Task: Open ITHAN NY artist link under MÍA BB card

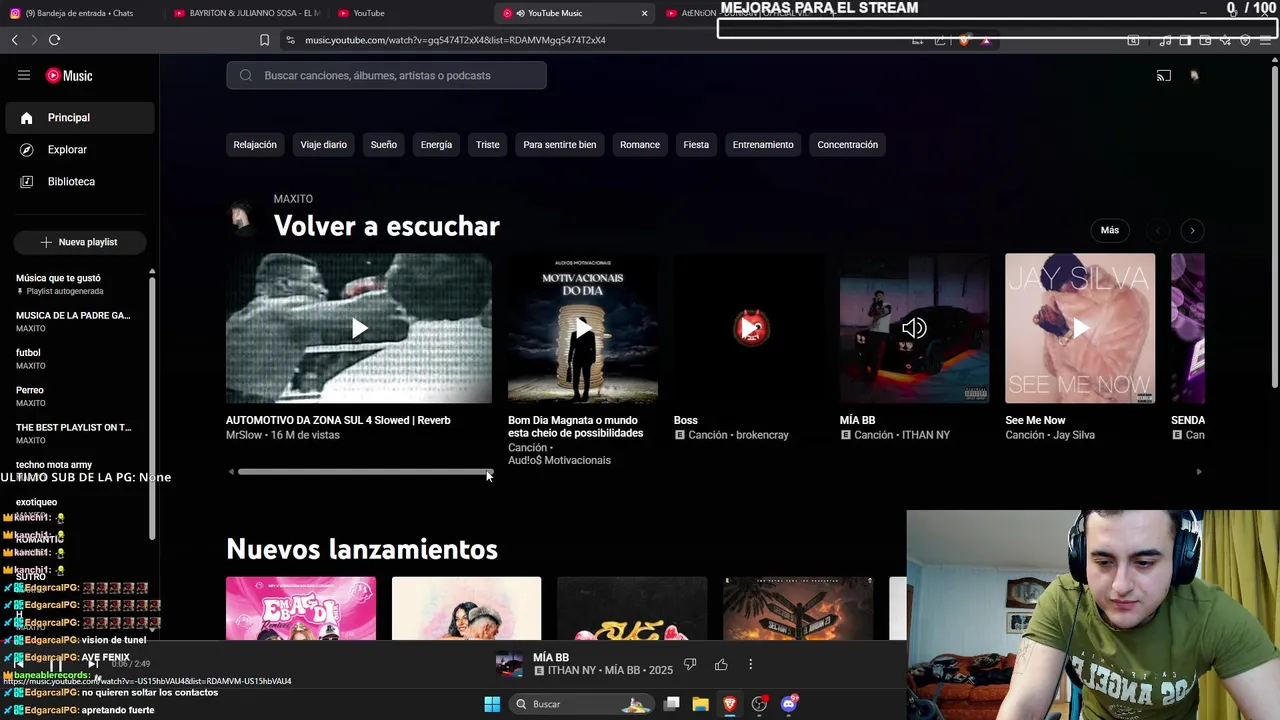Action: coord(925,435)
